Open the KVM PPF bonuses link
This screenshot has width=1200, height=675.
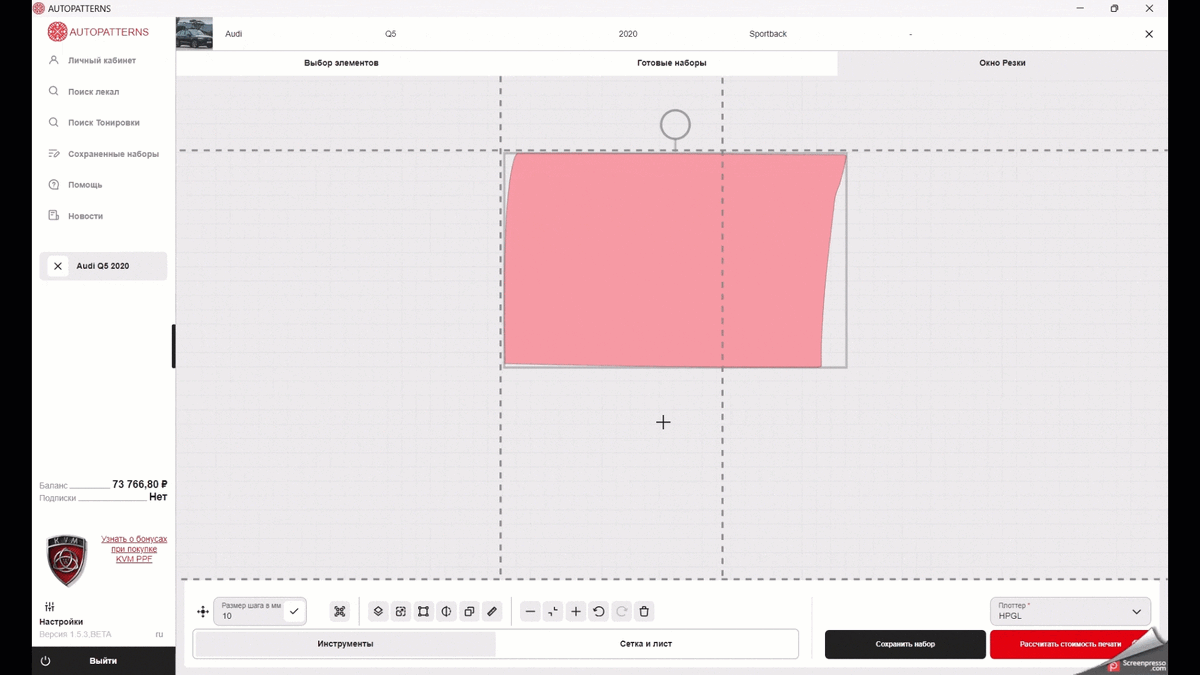coord(134,549)
